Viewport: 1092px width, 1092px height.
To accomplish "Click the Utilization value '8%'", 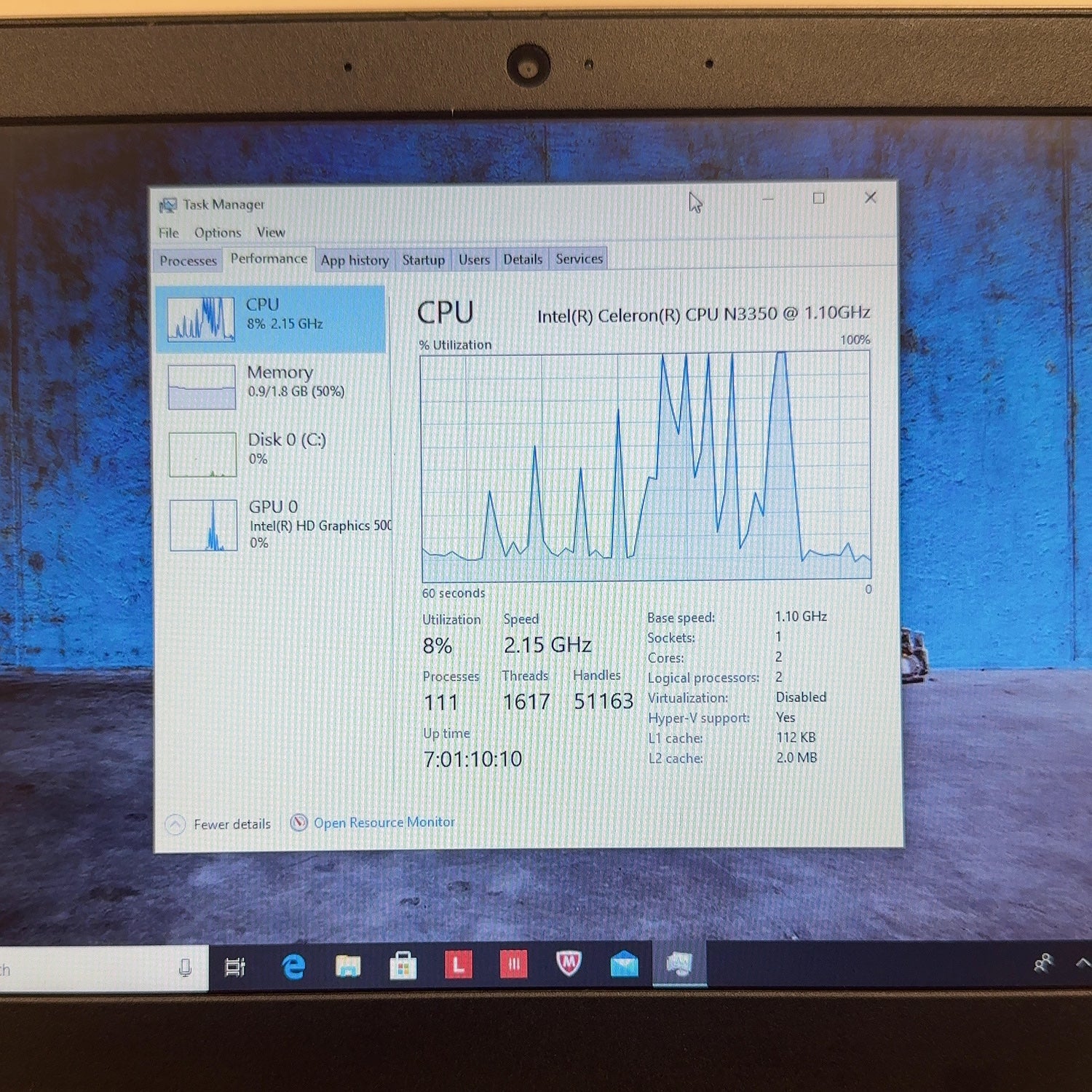I will tap(438, 646).
